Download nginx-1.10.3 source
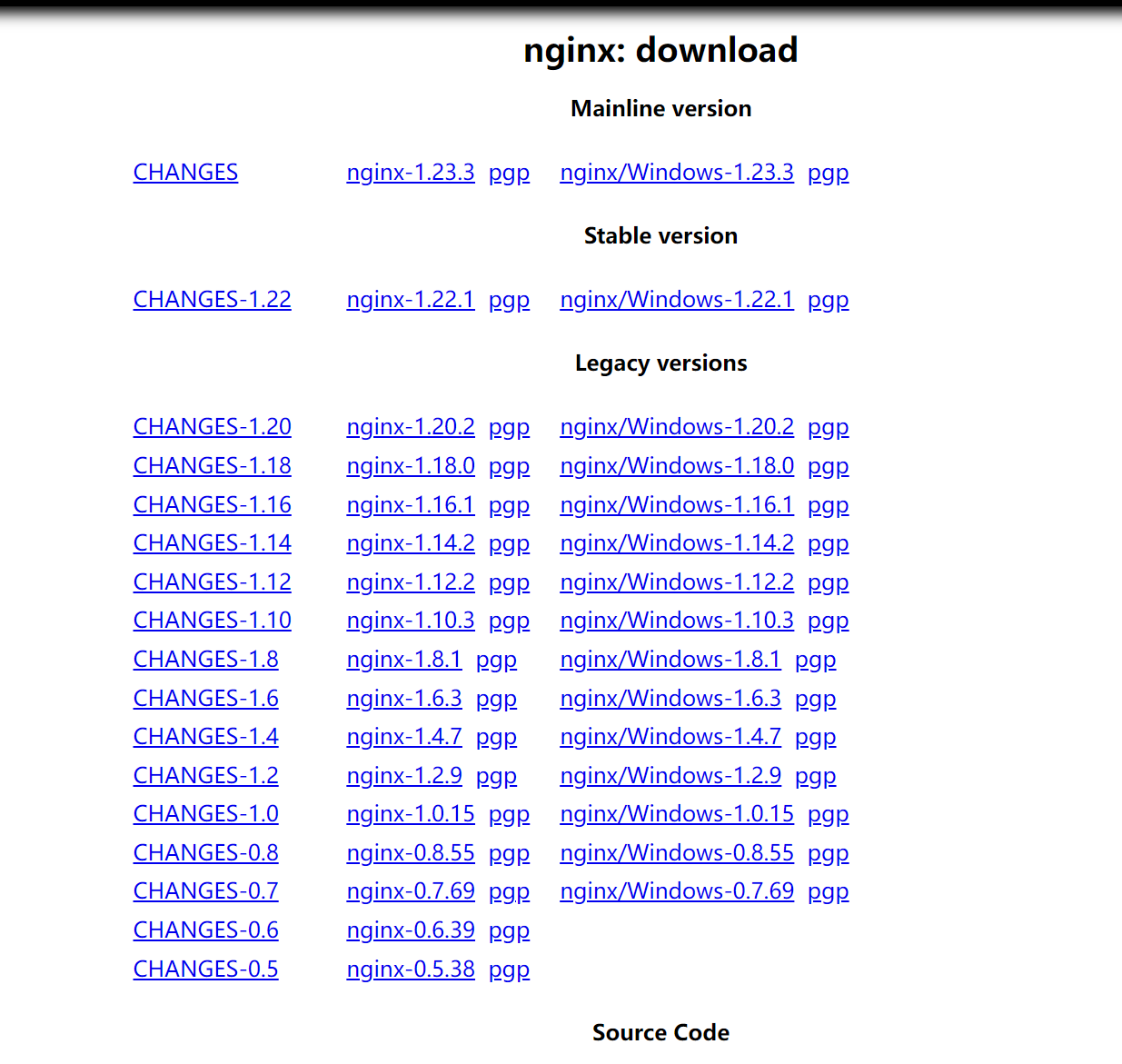Image resolution: width=1122 pixels, height=1064 pixels. pyautogui.click(x=411, y=621)
